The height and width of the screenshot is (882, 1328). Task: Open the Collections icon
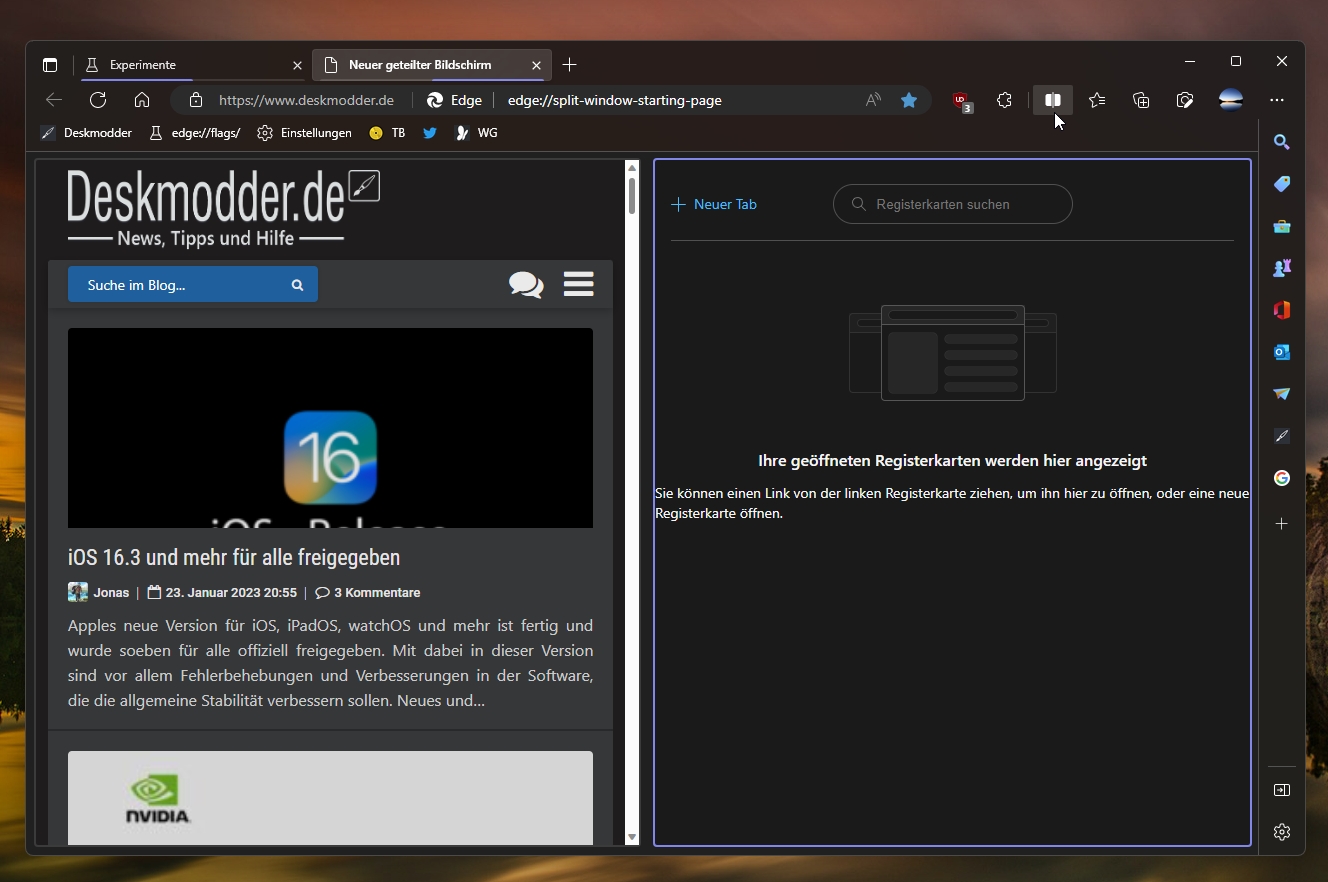point(1141,100)
